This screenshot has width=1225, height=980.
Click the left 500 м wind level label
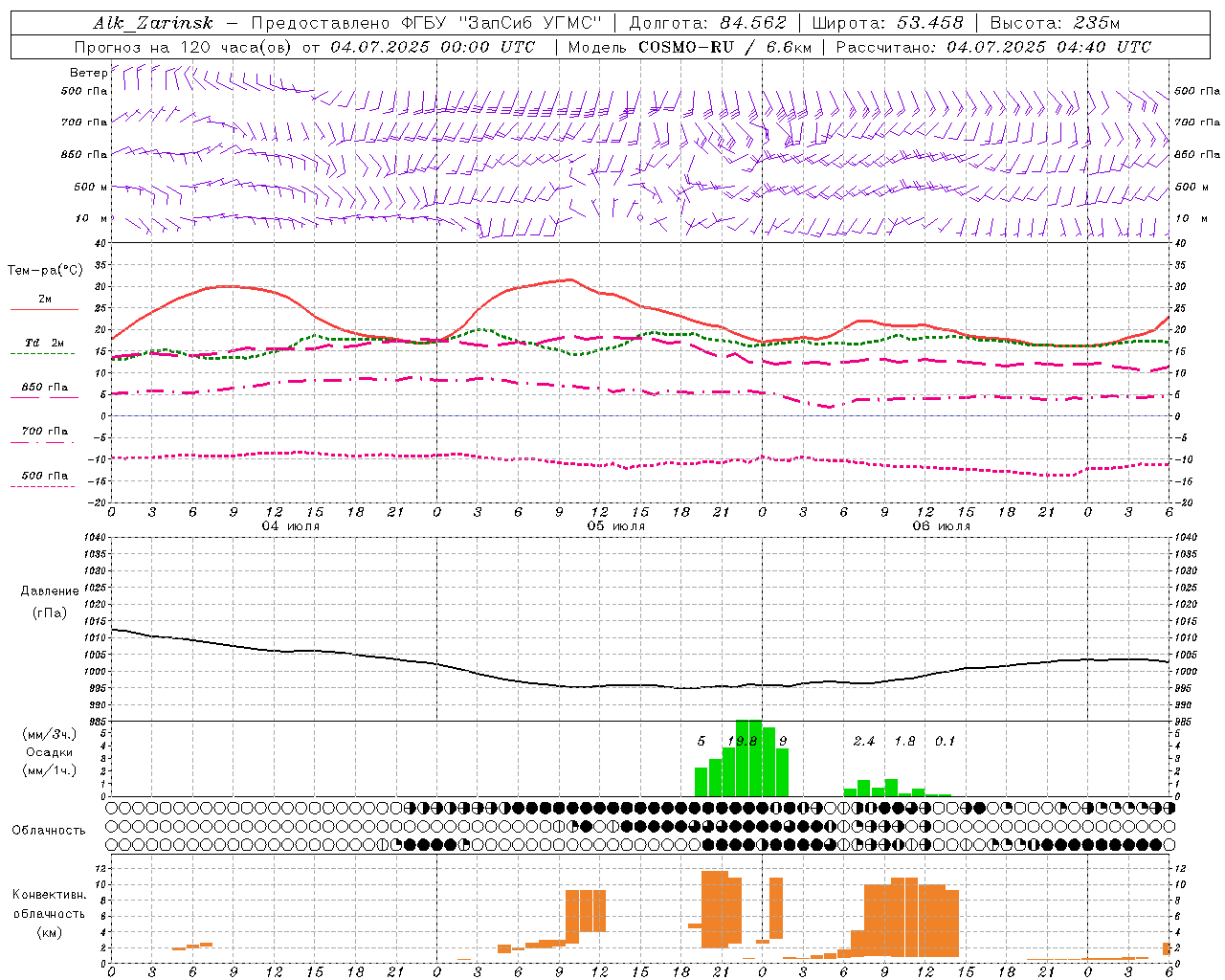[x=90, y=187]
